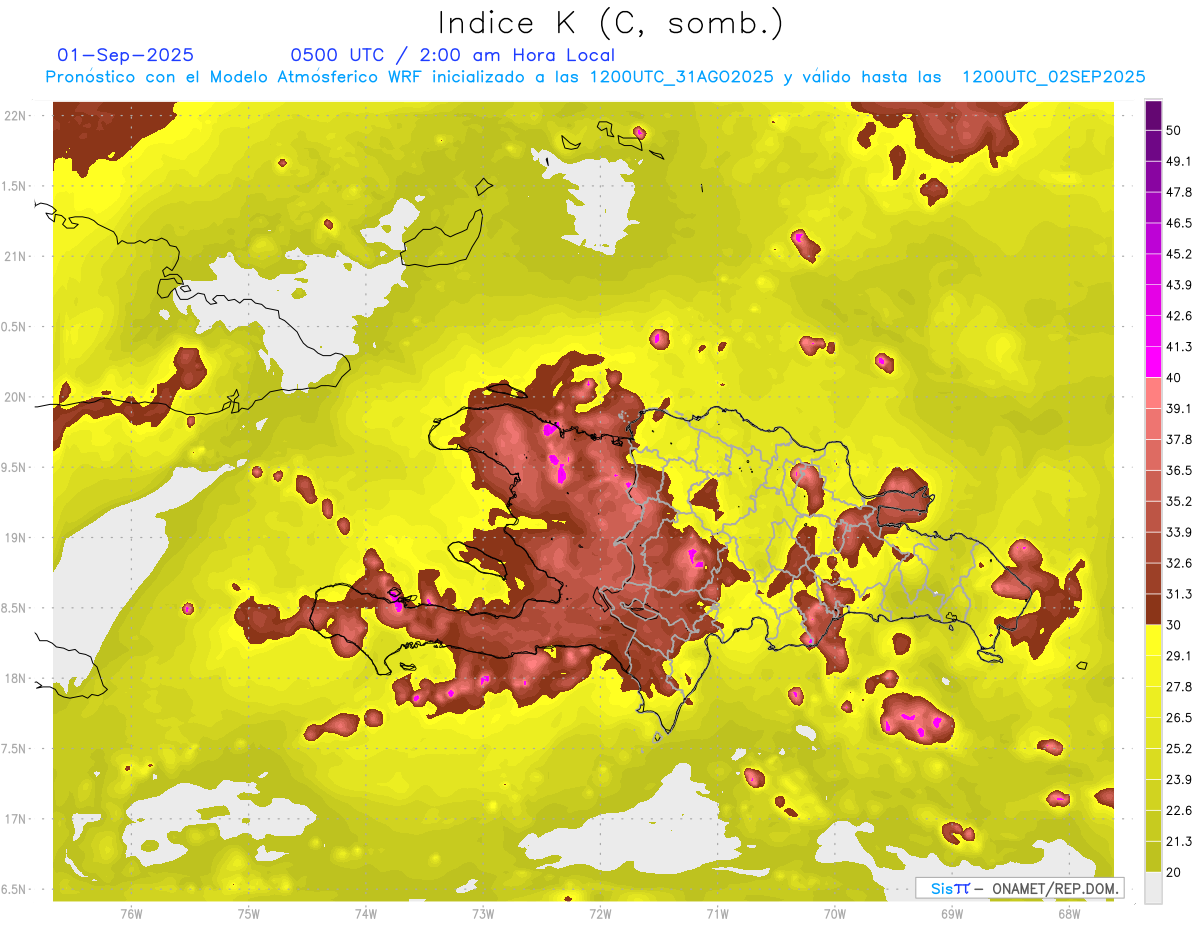Screen dimensions: 1200x927
Task: Click '0500 UTC / 2:00 am Hora Local'
Action: coord(452,55)
